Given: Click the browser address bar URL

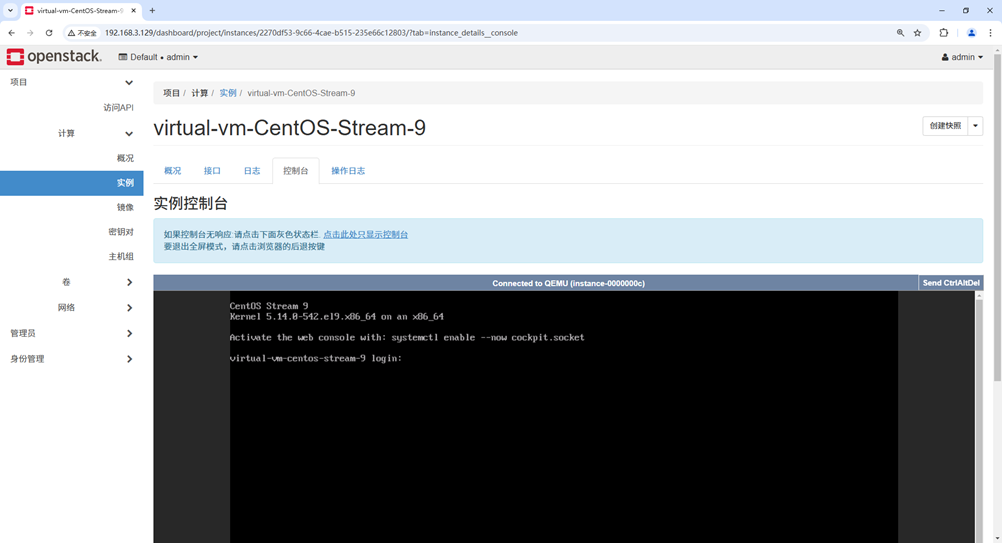Looking at the screenshot, I should (311, 33).
